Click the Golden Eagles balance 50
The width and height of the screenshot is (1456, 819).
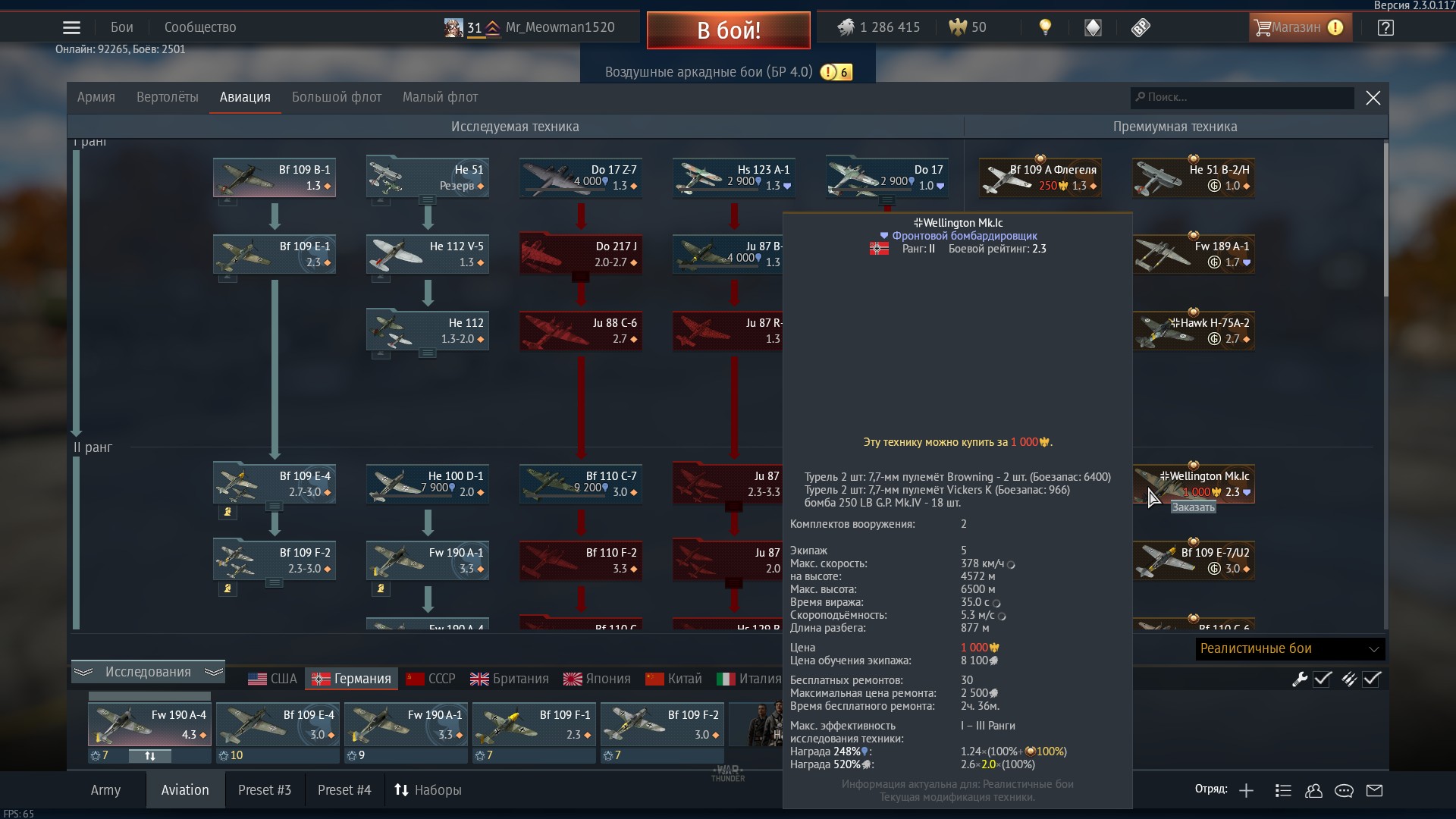968,27
